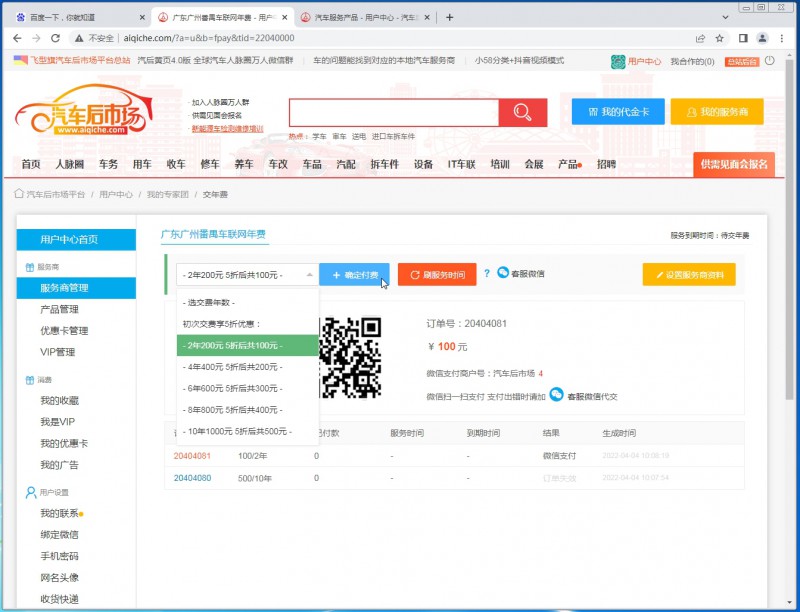
Task: Open 我的收藏 in the sidebar
Action: [x=60, y=401]
